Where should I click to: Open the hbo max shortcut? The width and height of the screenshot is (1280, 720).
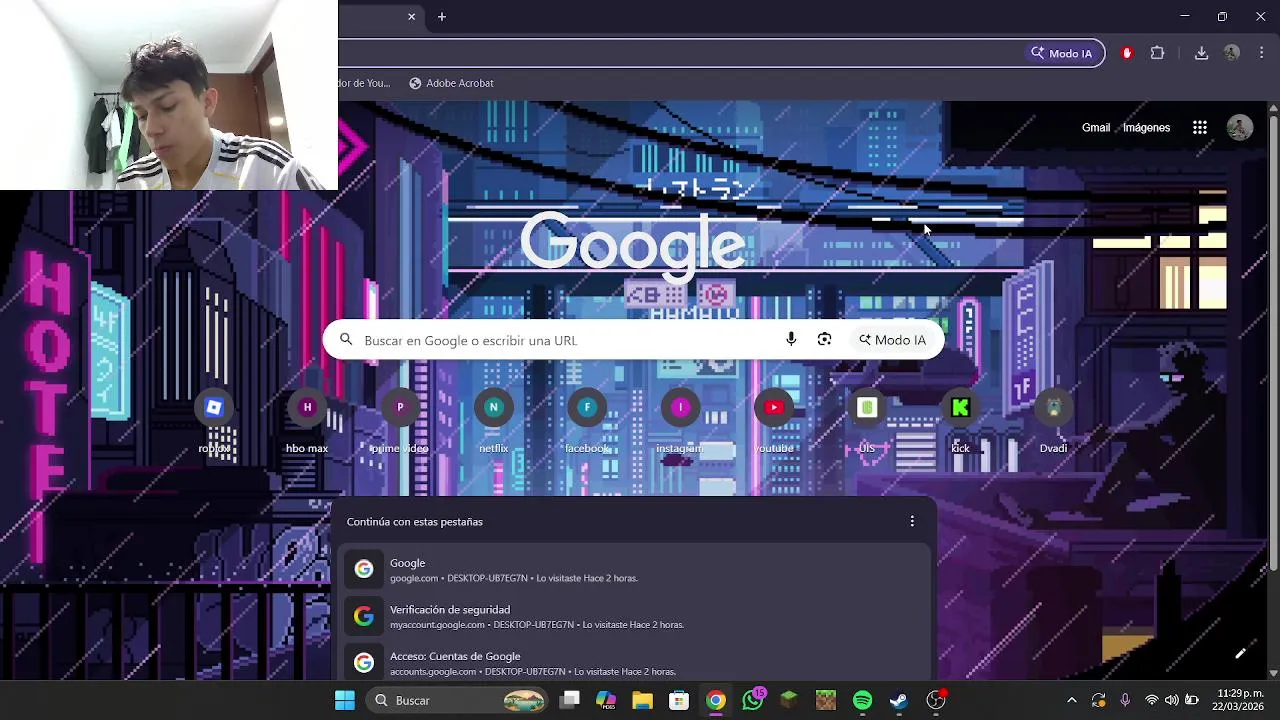tap(307, 420)
